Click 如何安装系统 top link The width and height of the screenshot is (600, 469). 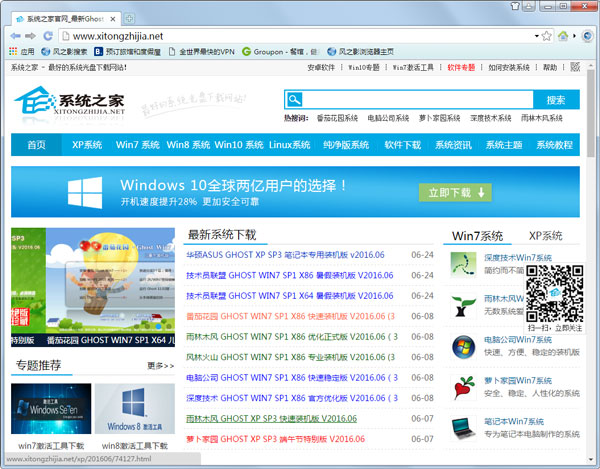click(509, 67)
